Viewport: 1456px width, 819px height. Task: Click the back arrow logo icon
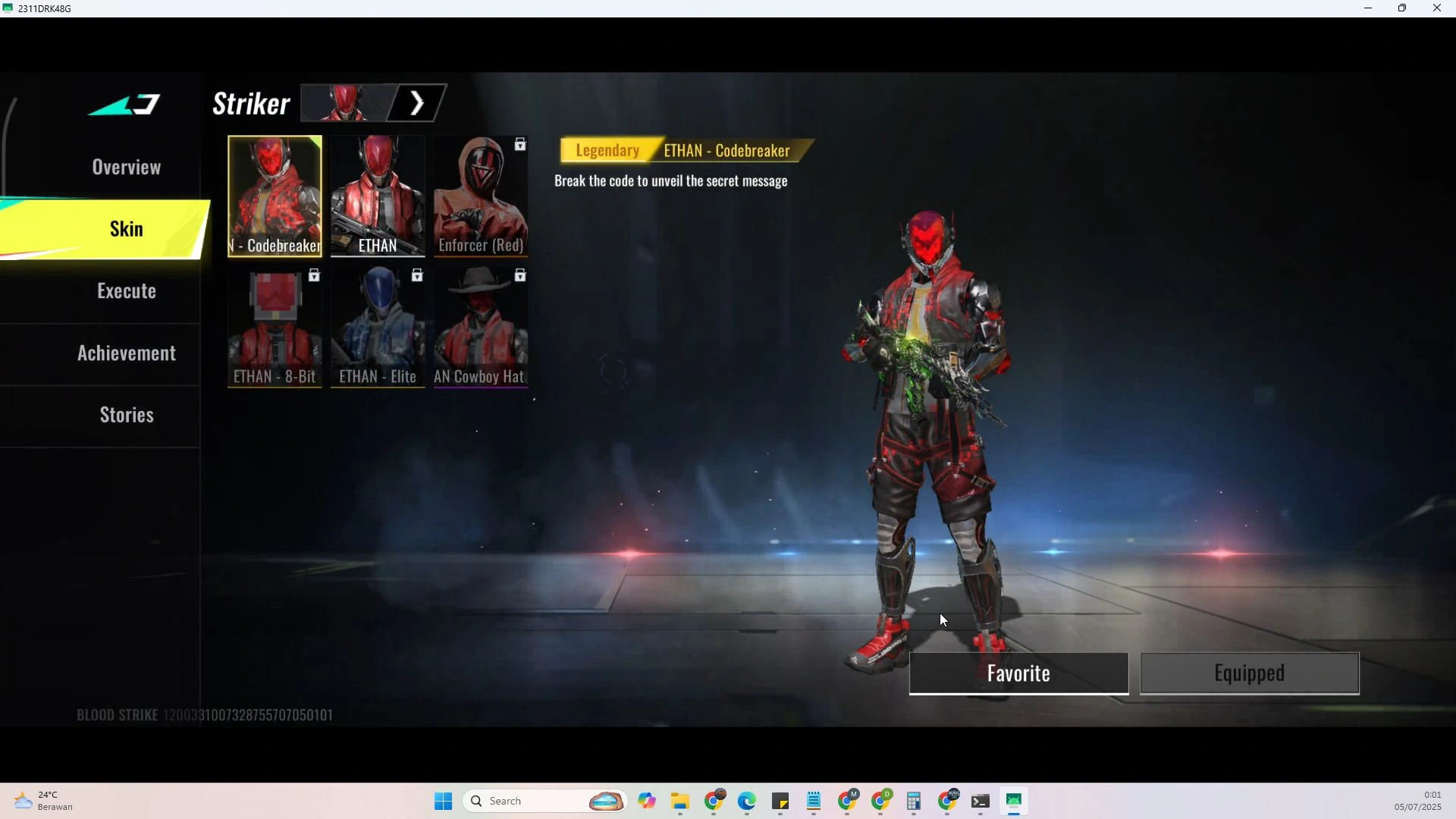(x=125, y=105)
